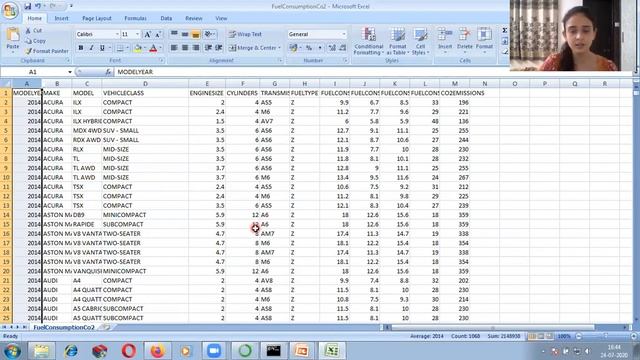
Task: Open the General number format dropdown
Action: click(344, 34)
